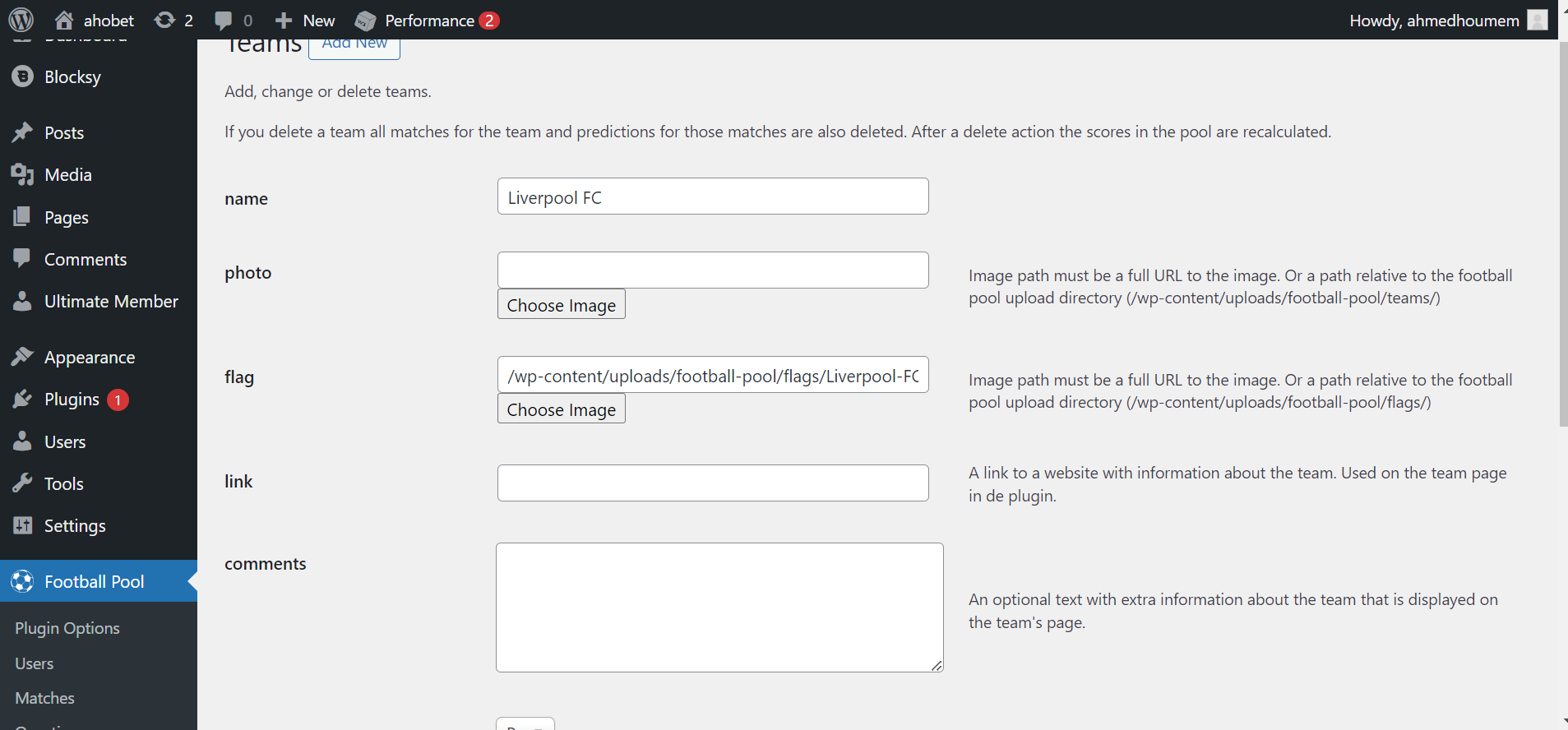1568x730 pixels.
Task: Open Plugin Options submenu link
Action: [67, 628]
